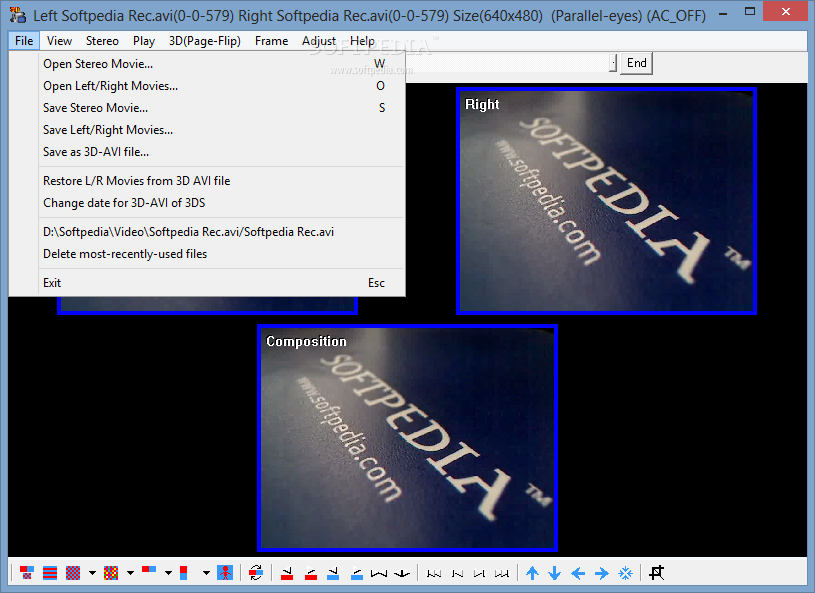
Task: Click the second frame-step icon in group
Action: [x=457, y=573]
